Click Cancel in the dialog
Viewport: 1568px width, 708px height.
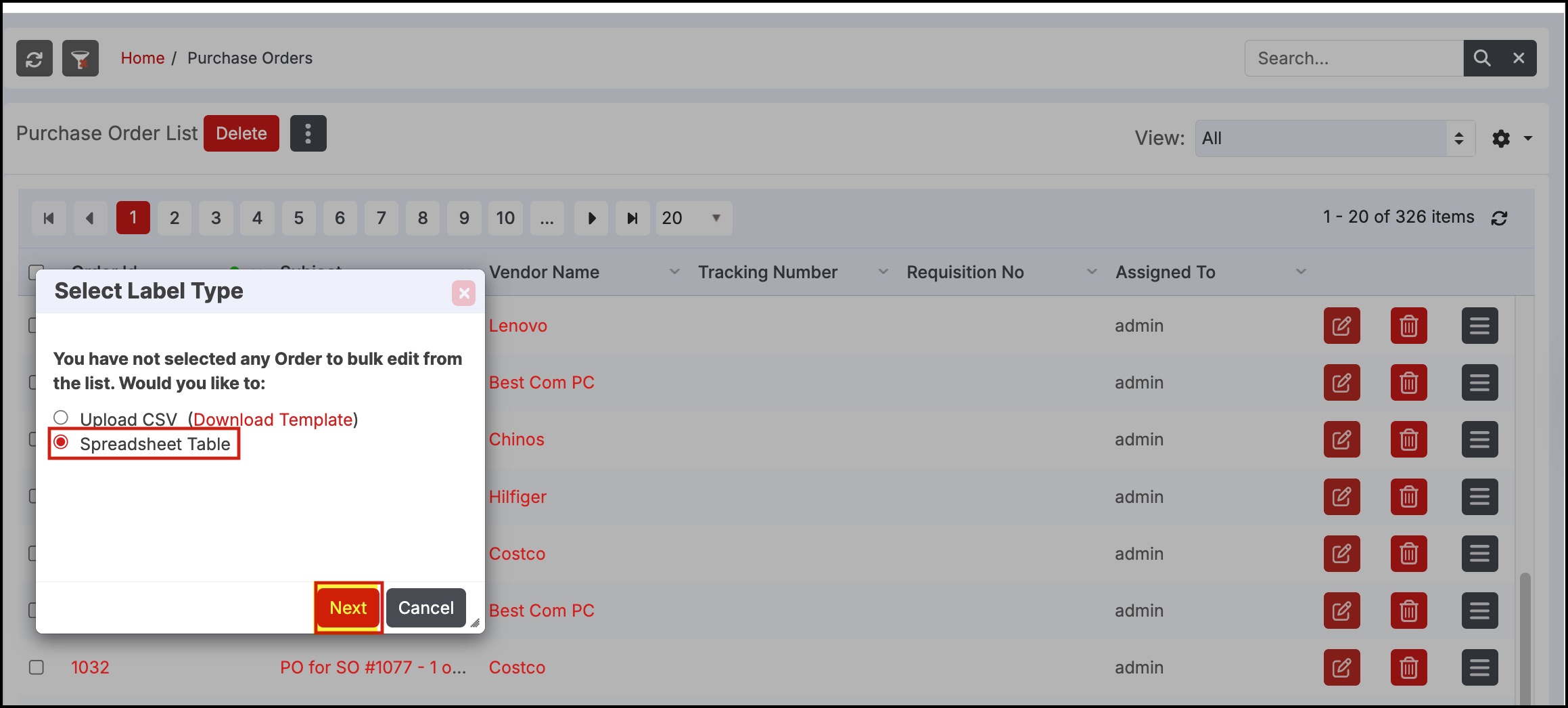point(426,608)
